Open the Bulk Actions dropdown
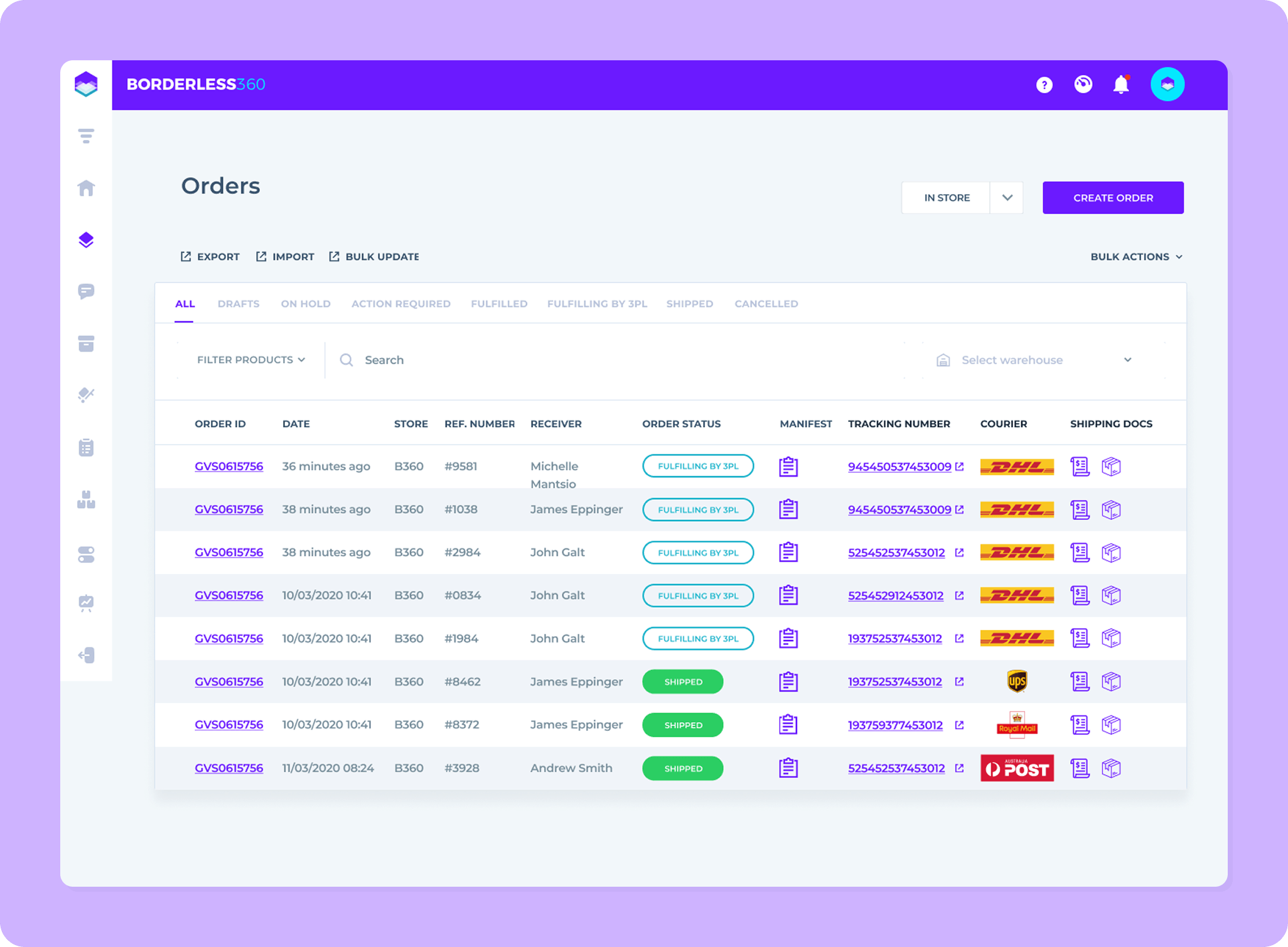The width and height of the screenshot is (1288, 947). [1136, 256]
